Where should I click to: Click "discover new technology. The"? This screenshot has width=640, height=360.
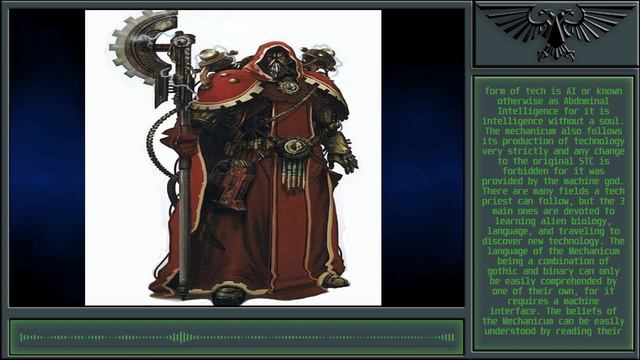[x=553, y=241]
